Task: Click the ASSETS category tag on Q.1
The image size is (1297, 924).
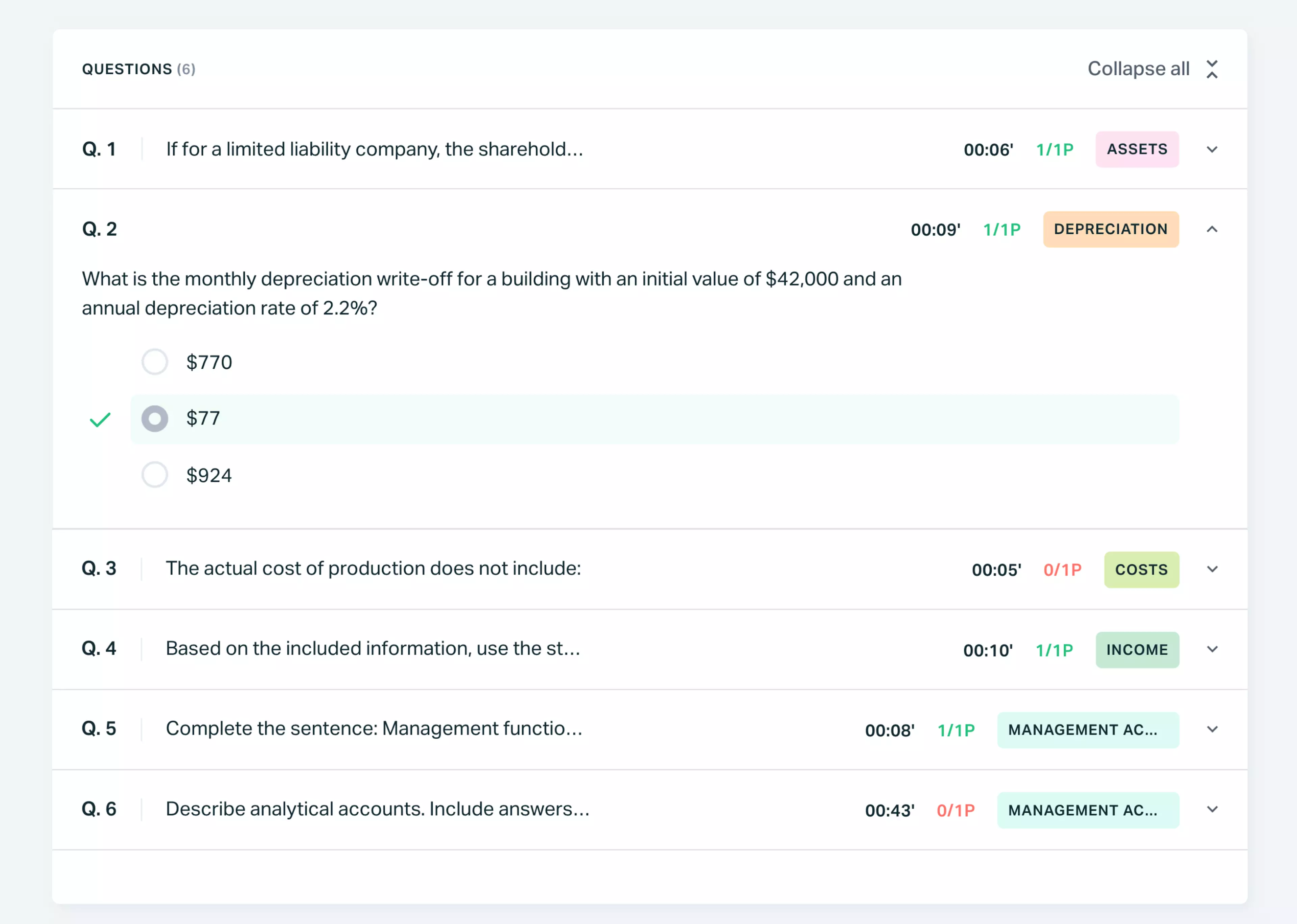Action: 1137,149
